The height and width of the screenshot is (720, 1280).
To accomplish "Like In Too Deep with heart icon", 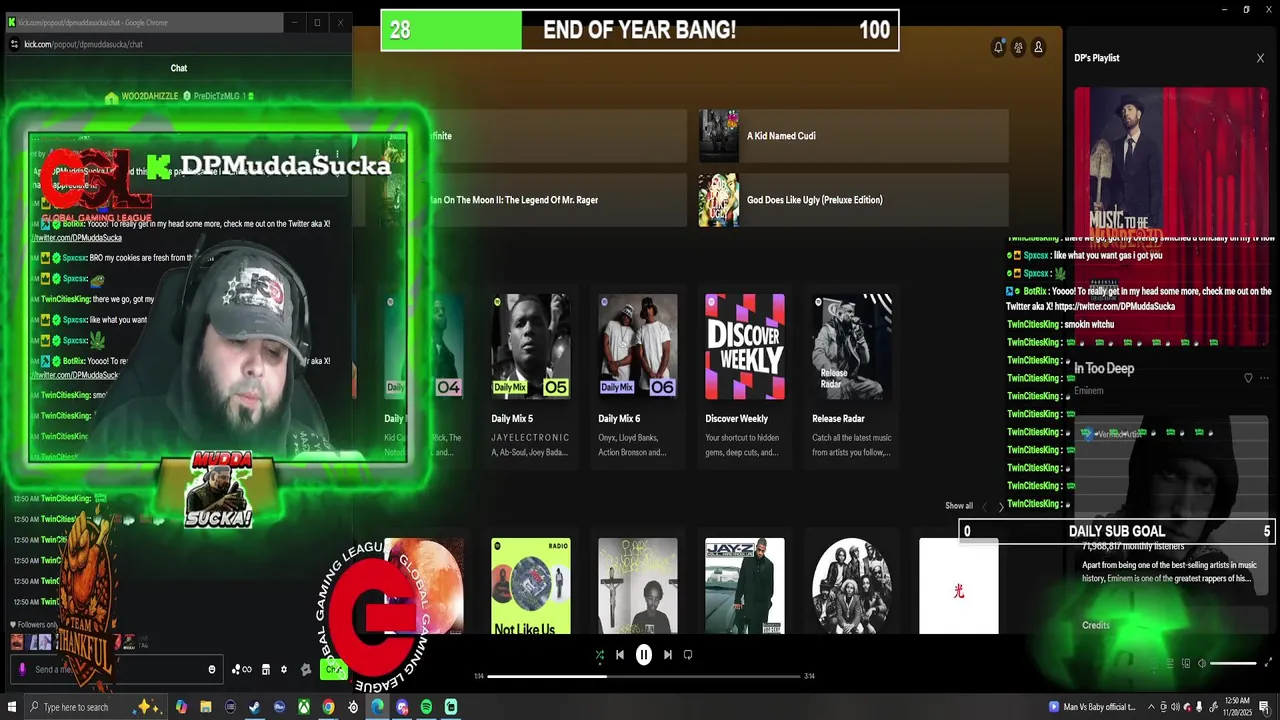I will point(1248,378).
